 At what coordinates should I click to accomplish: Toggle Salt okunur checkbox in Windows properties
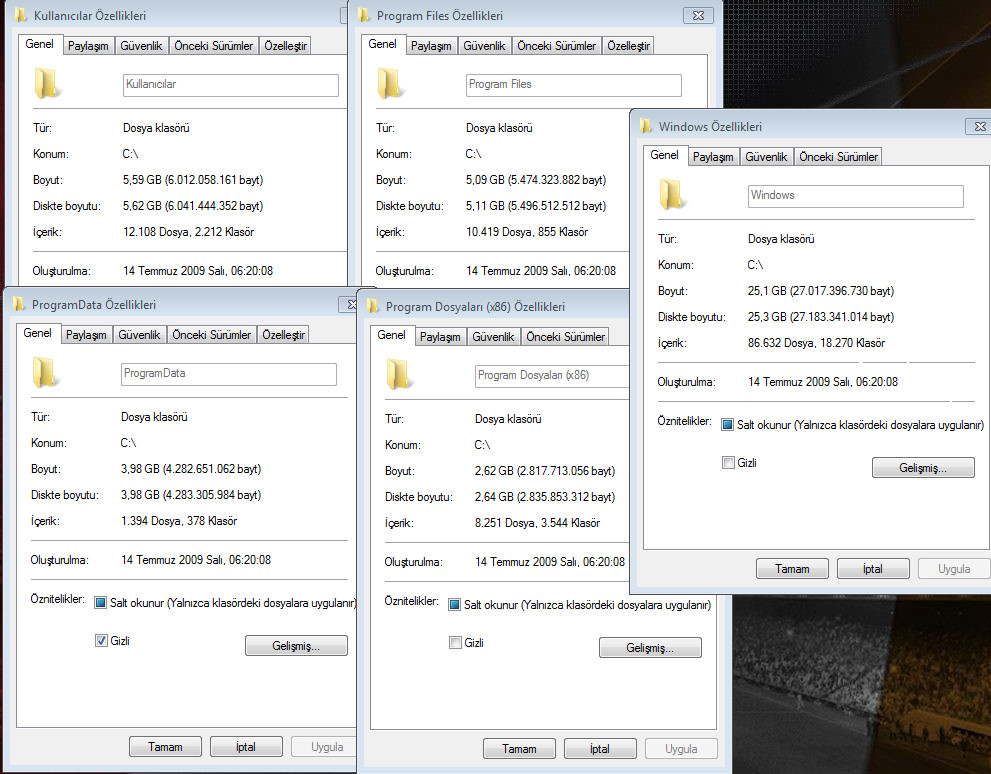(x=727, y=425)
